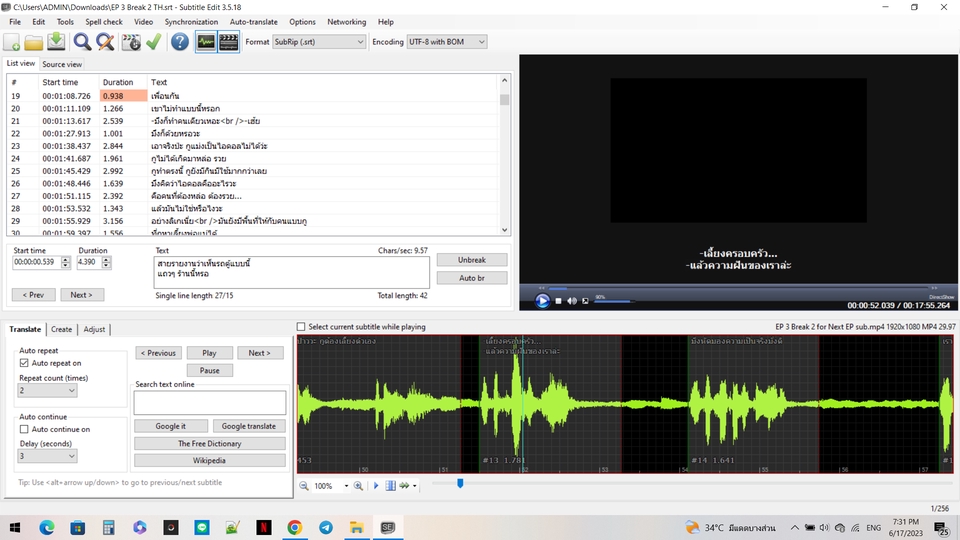This screenshot has height=540, width=960.
Task: Open the Networking menu
Action: click(x=347, y=21)
